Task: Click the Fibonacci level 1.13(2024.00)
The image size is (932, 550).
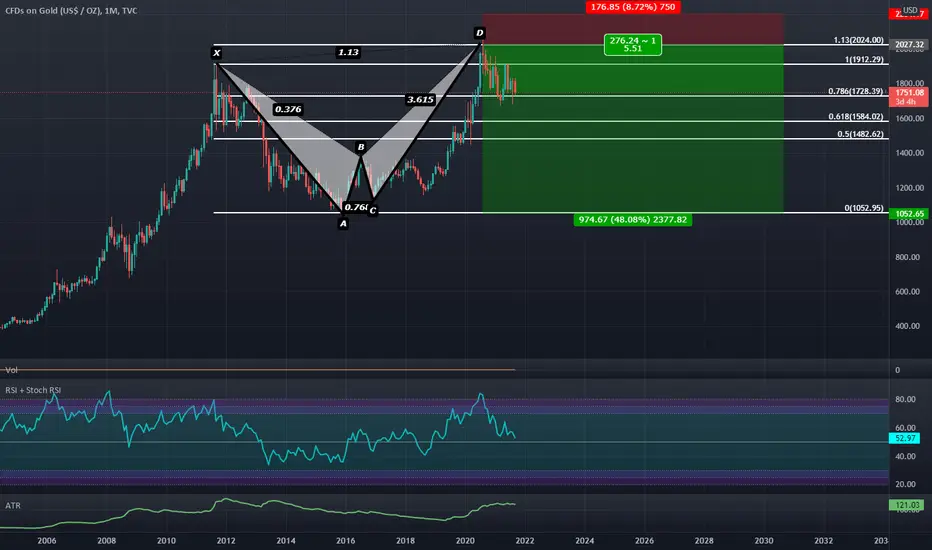Action: (x=858, y=40)
